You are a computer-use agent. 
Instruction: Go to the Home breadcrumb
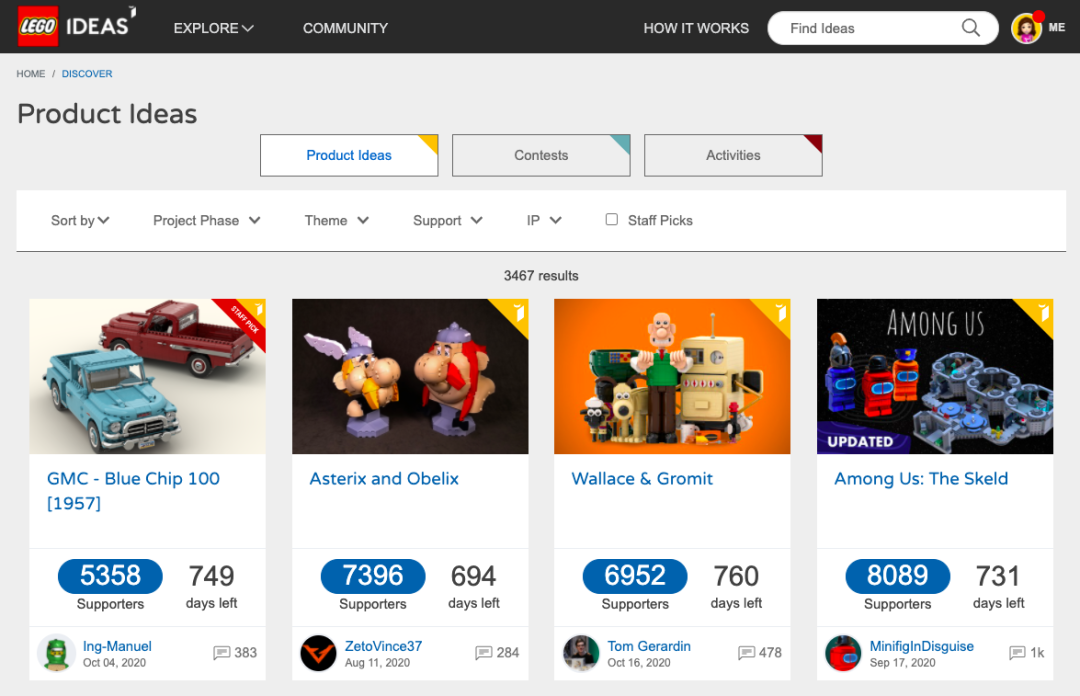coord(31,74)
